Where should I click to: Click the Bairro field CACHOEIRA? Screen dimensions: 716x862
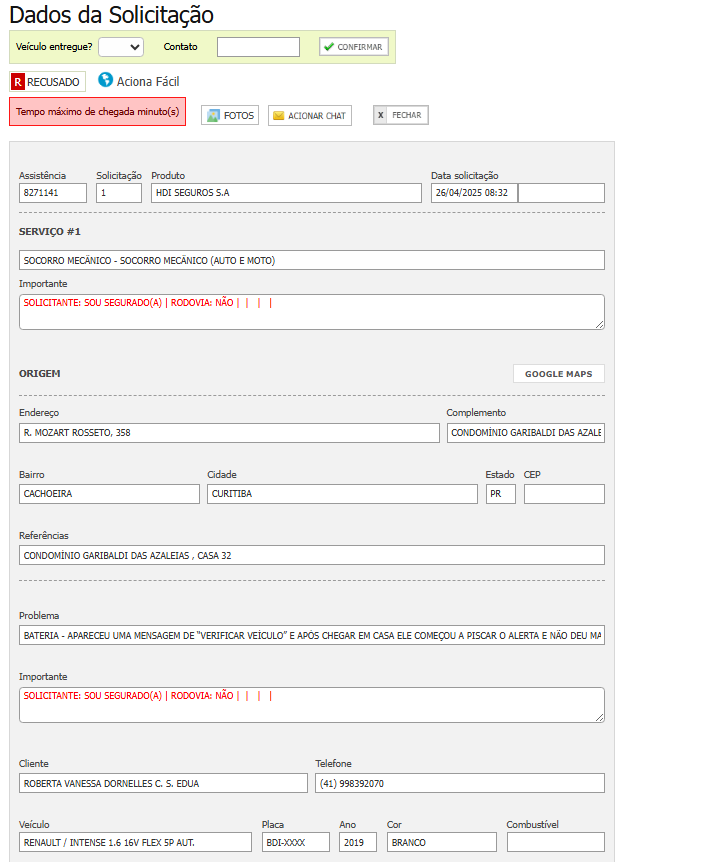(x=109, y=494)
